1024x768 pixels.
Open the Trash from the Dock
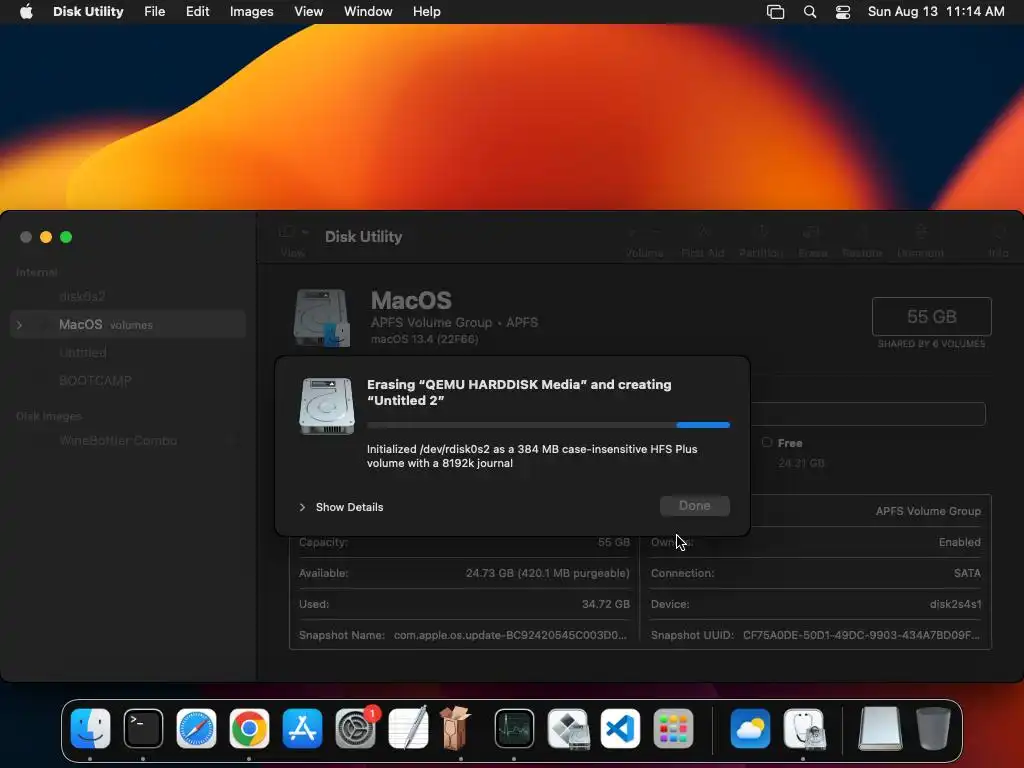(933, 728)
